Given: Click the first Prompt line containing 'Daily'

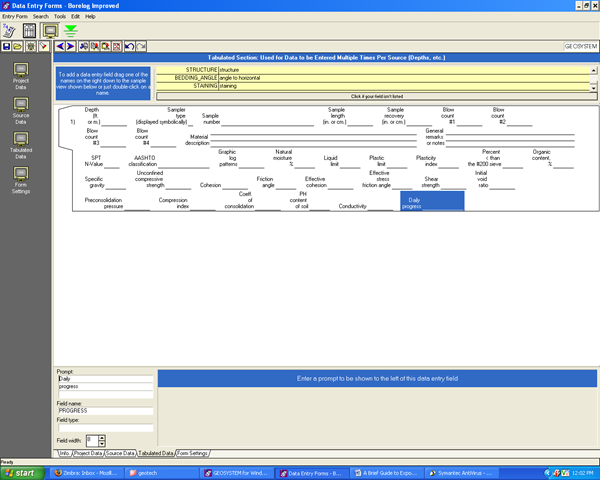Looking at the screenshot, I should [106, 379].
